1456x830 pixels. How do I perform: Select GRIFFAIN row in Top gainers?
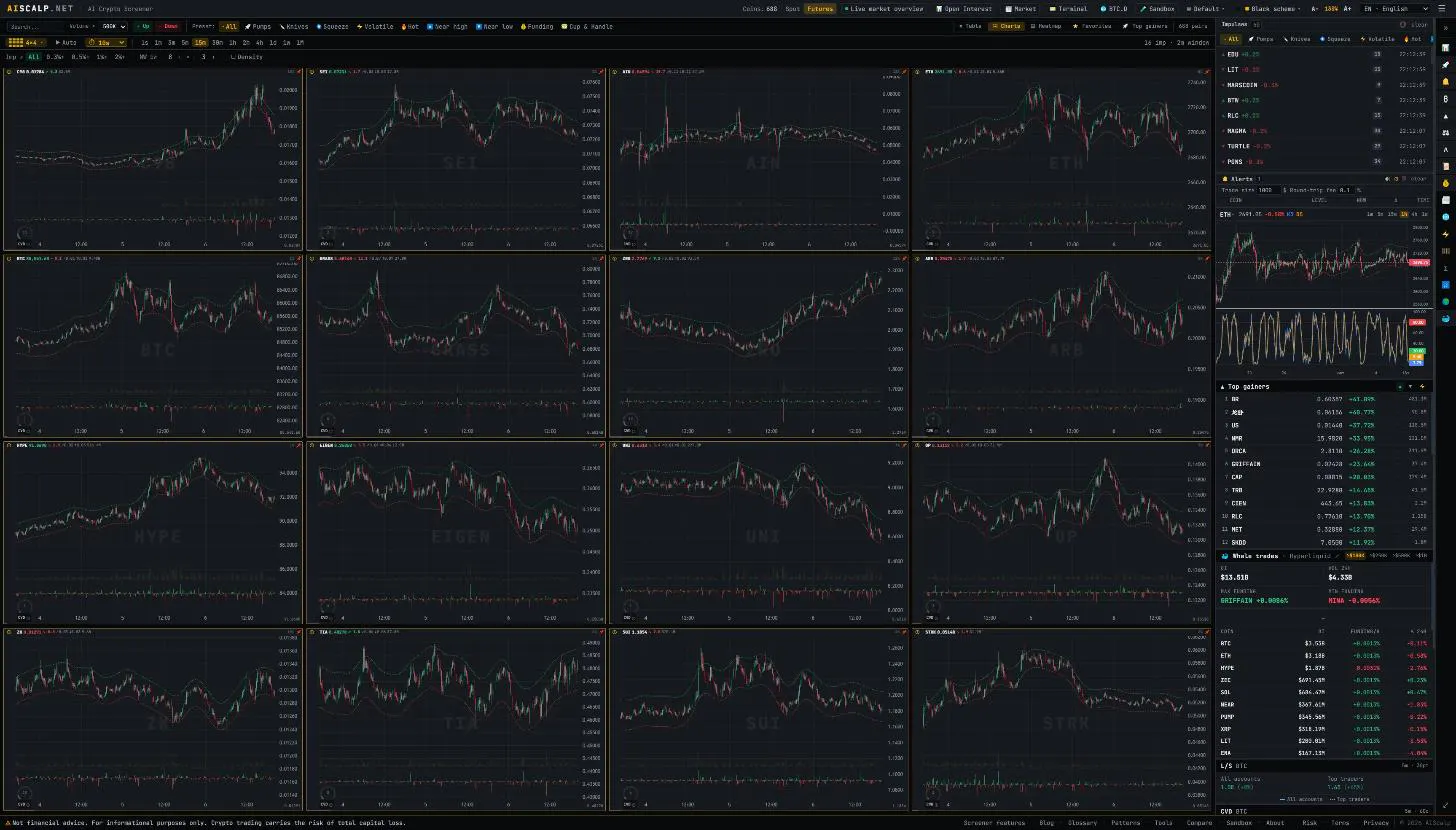click(x=1324, y=464)
